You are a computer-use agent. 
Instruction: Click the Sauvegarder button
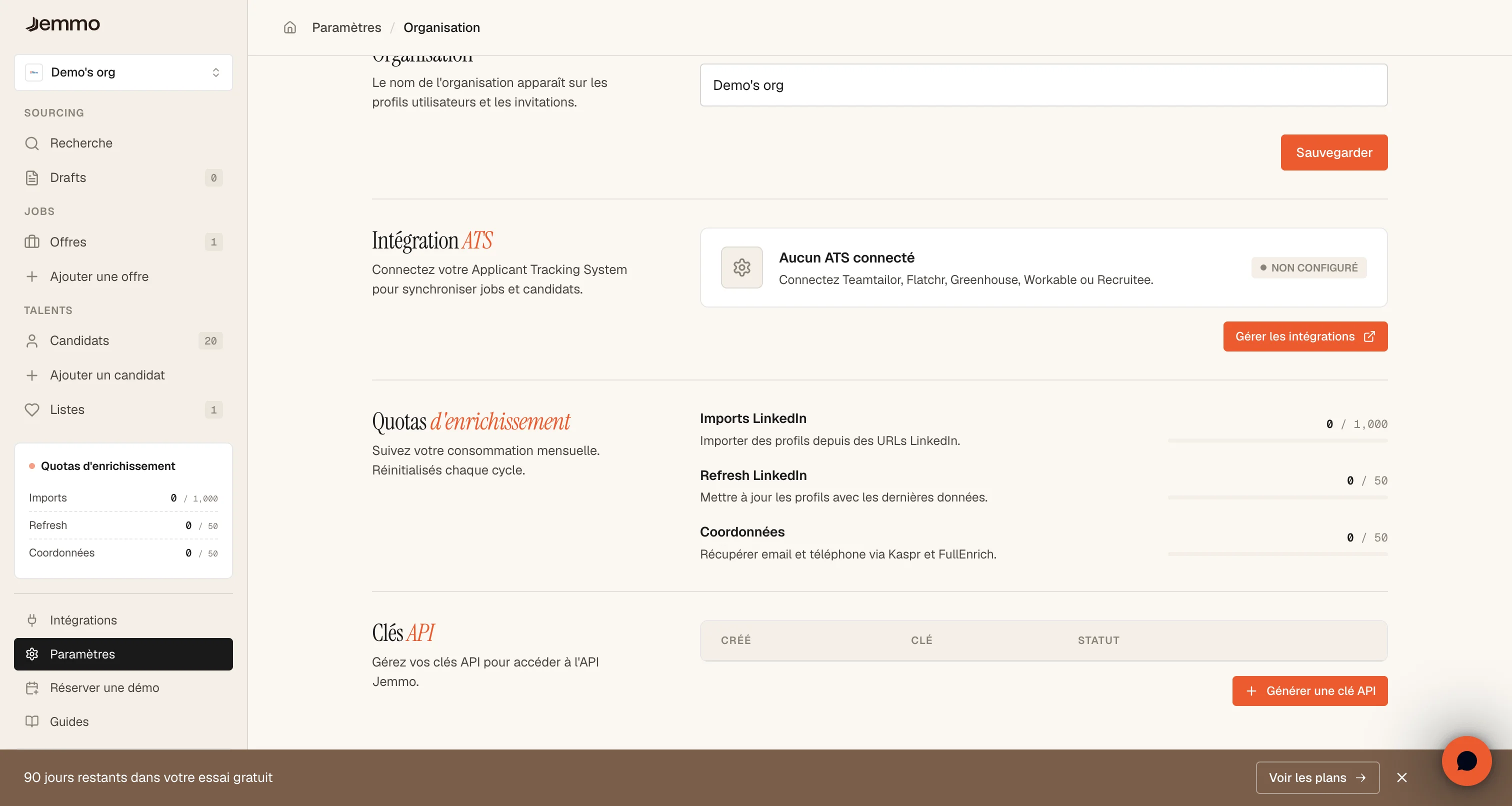pyautogui.click(x=1333, y=152)
